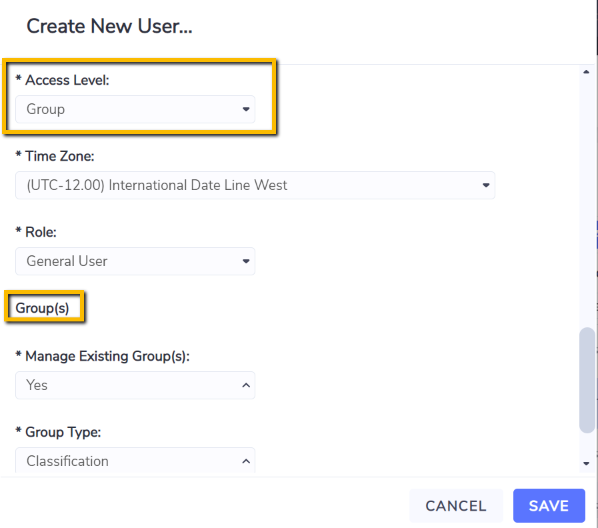Click the Time Zone label
Image resolution: width=598 pixels, height=528 pixels.
pos(55,156)
